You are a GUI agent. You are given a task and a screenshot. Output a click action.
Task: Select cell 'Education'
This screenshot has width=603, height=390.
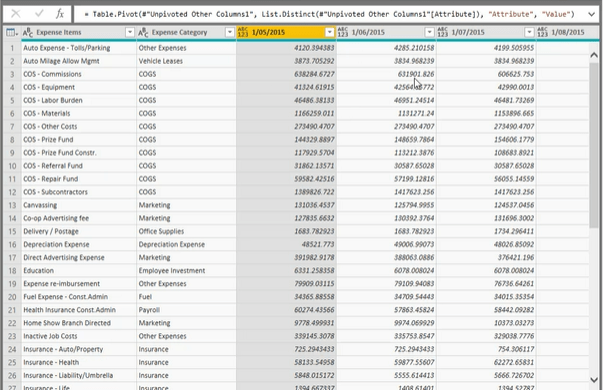pos(79,271)
